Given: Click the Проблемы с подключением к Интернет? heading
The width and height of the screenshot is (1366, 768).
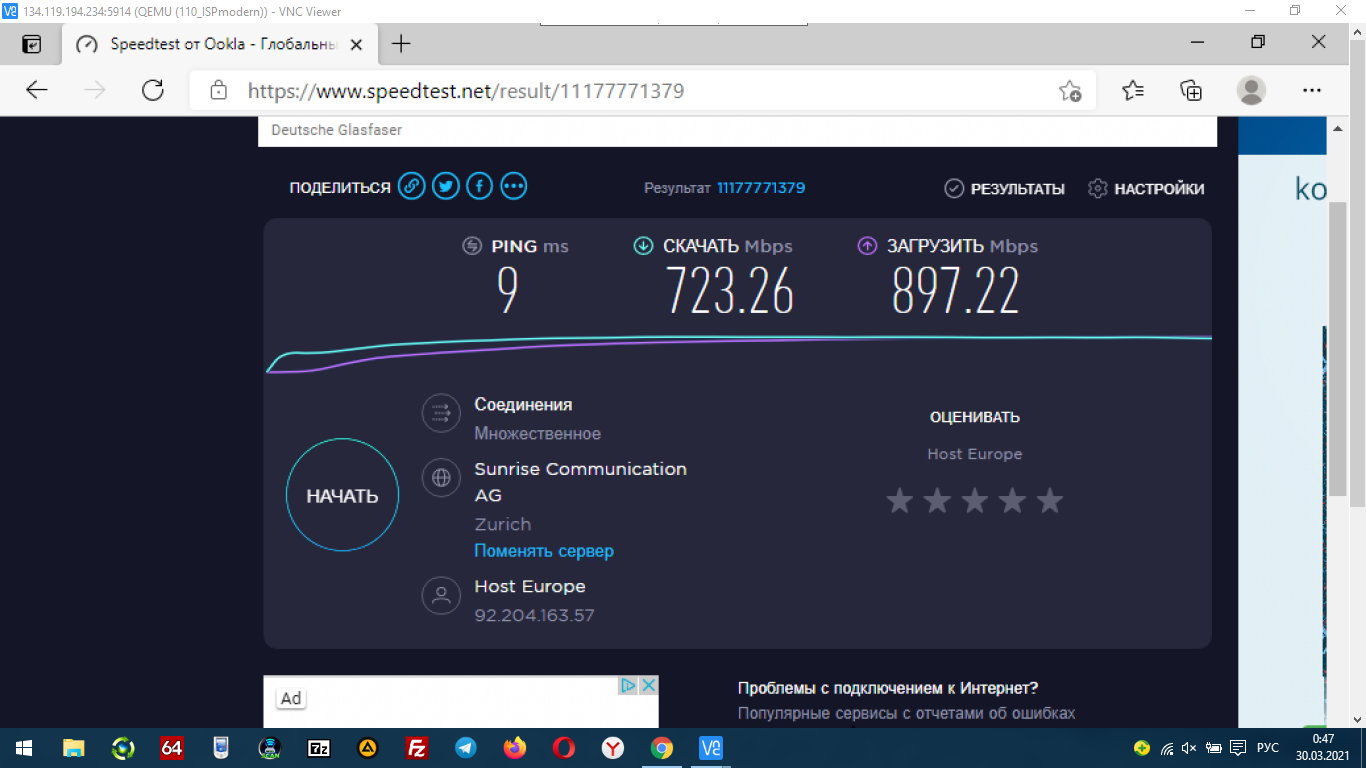Looking at the screenshot, I should [888, 688].
